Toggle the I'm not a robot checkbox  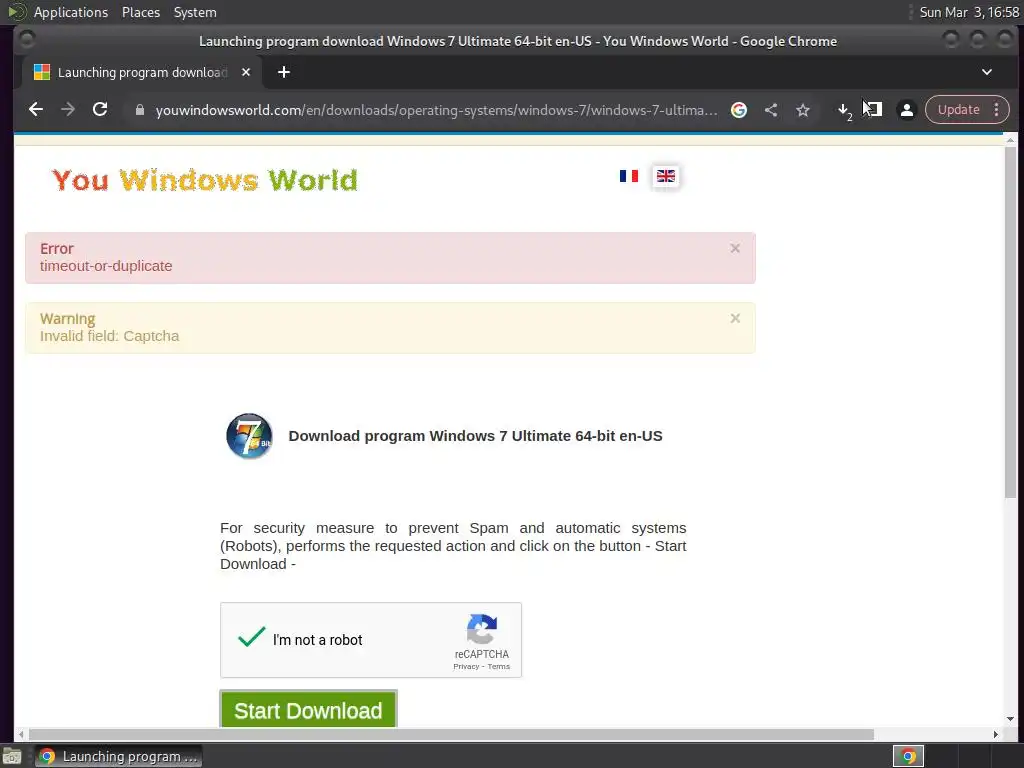pyautogui.click(x=251, y=637)
